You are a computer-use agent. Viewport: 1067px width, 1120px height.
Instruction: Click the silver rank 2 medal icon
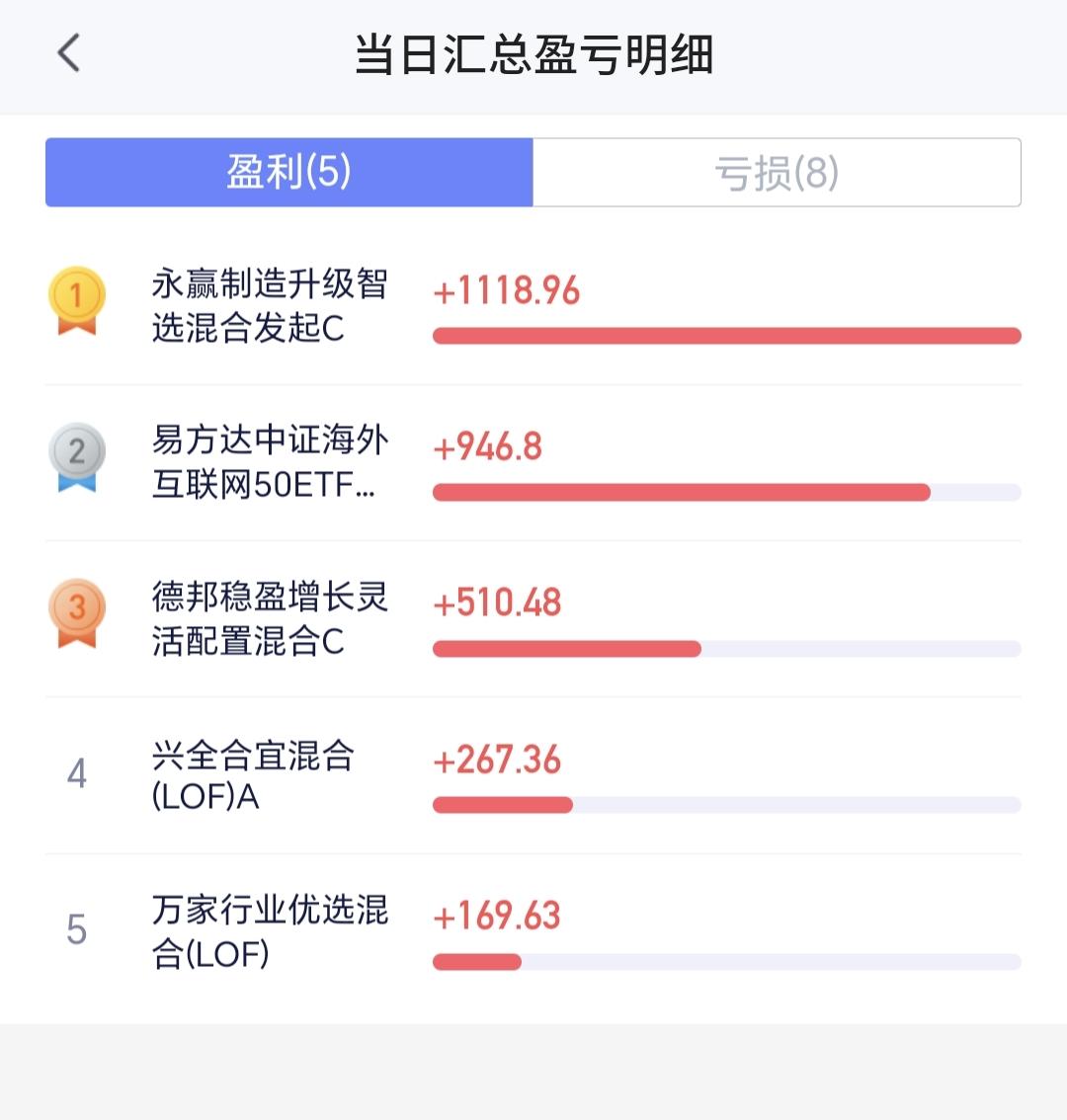pyautogui.click(x=76, y=457)
